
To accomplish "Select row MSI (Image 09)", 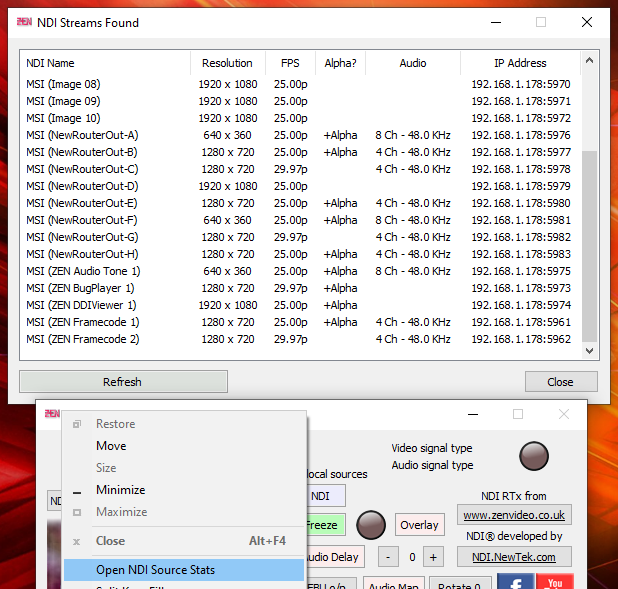I will click(300, 101).
